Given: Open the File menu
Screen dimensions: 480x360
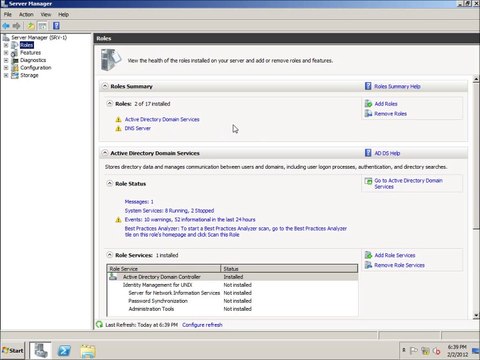Looking at the screenshot, I should point(8,14).
